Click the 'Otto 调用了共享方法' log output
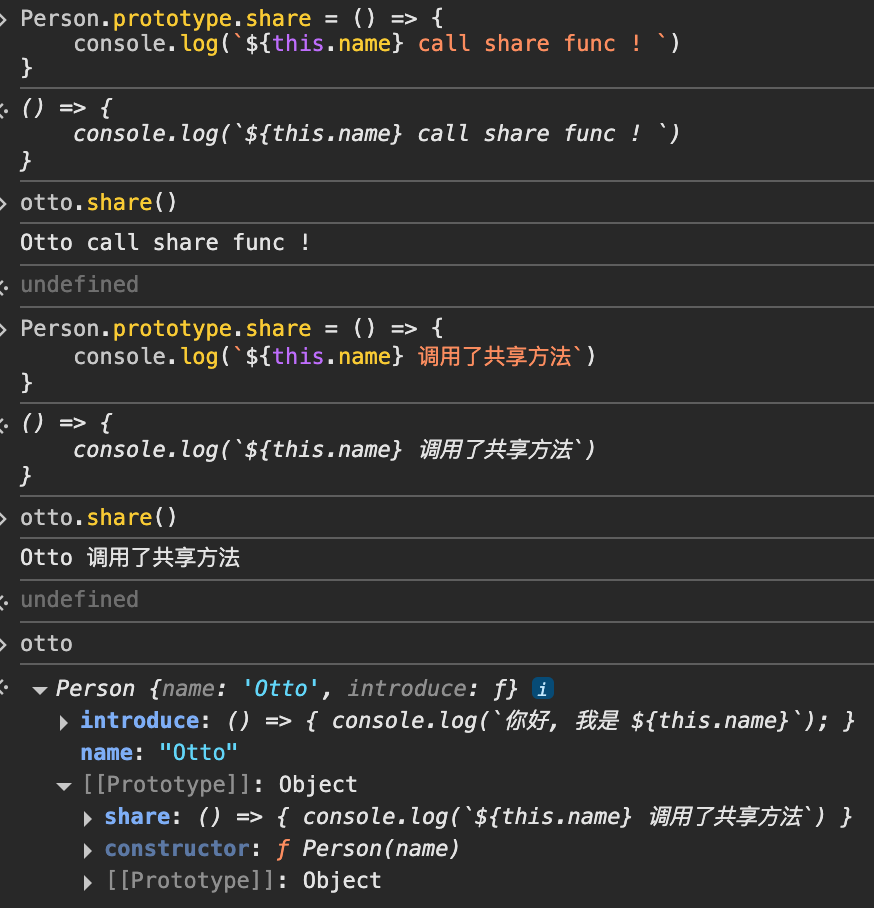The width and height of the screenshot is (874, 908). click(x=130, y=558)
